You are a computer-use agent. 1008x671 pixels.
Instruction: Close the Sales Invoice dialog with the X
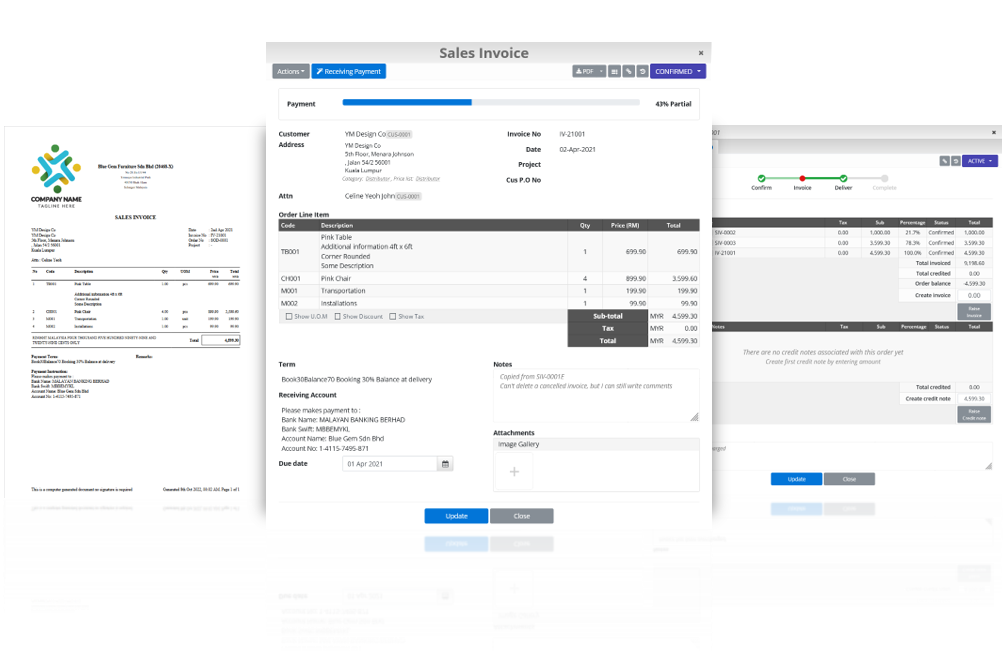point(701,53)
